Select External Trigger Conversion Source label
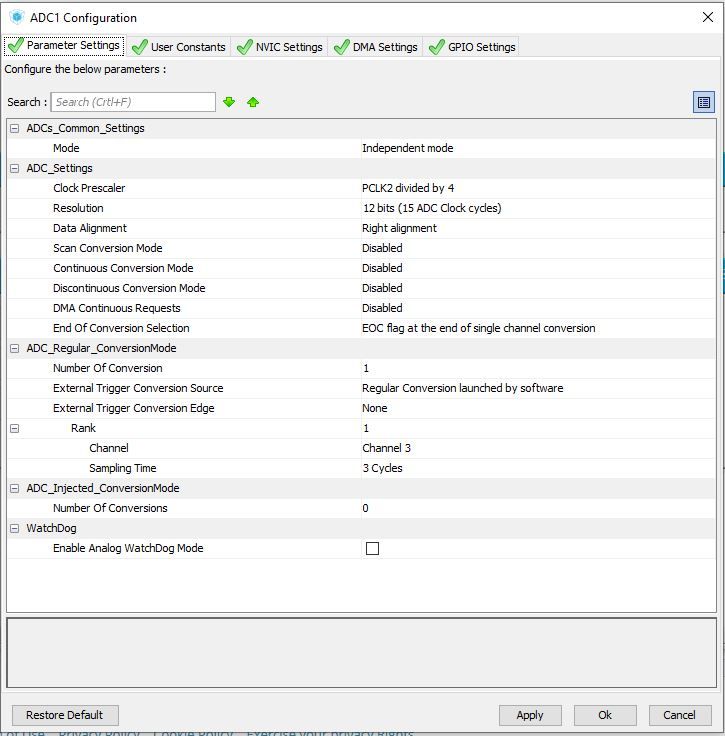Viewport: 725px width, 736px height. click(x=138, y=388)
